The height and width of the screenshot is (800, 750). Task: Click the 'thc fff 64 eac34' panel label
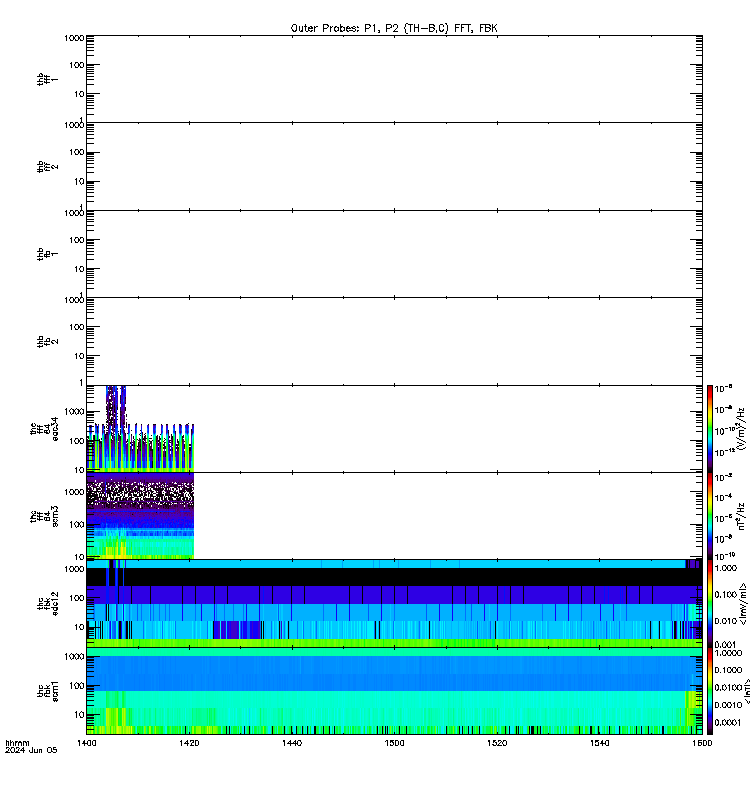pyautogui.click(x=44, y=429)
